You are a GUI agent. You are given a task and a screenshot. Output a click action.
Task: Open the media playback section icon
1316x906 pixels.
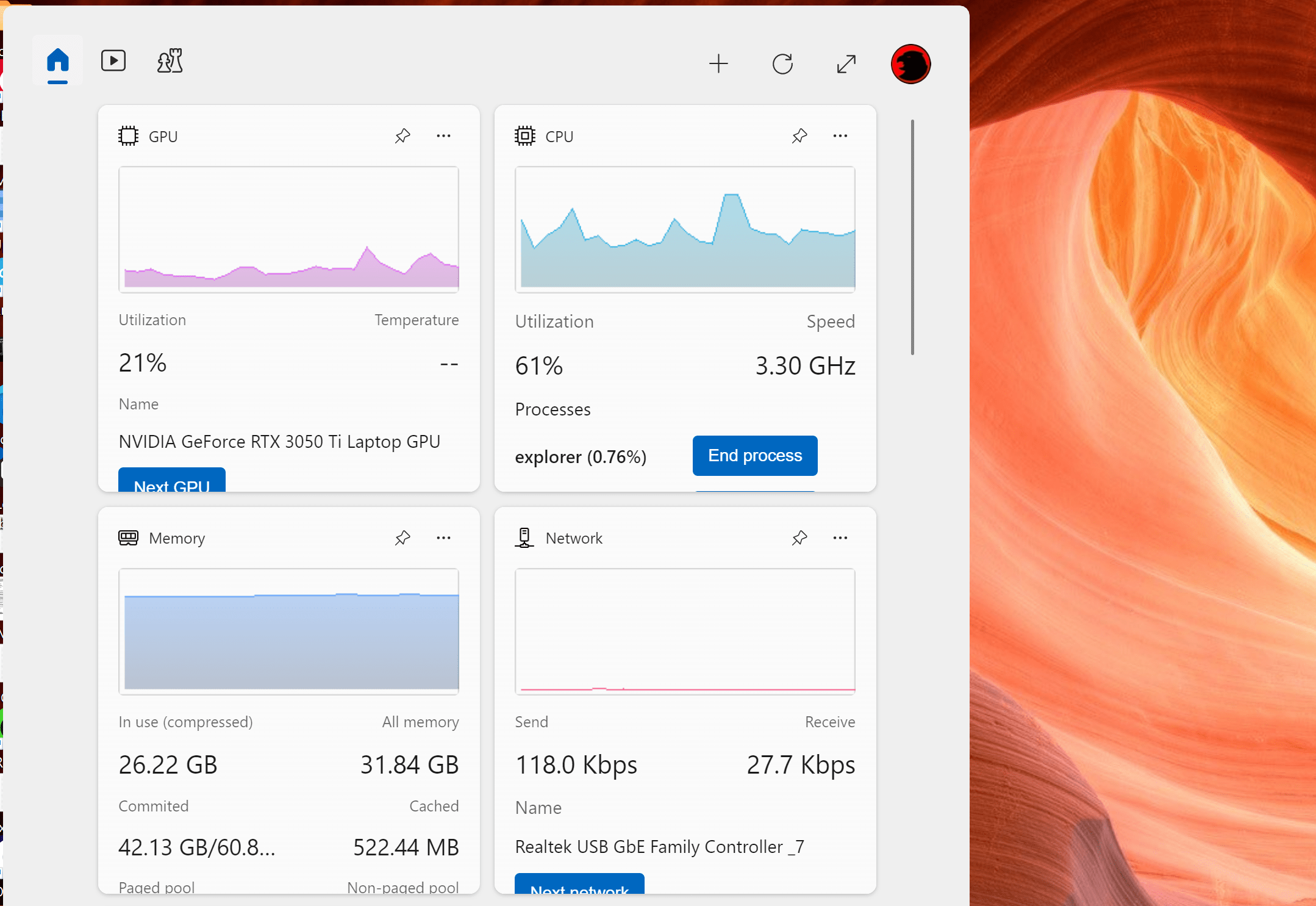(113, 60)
